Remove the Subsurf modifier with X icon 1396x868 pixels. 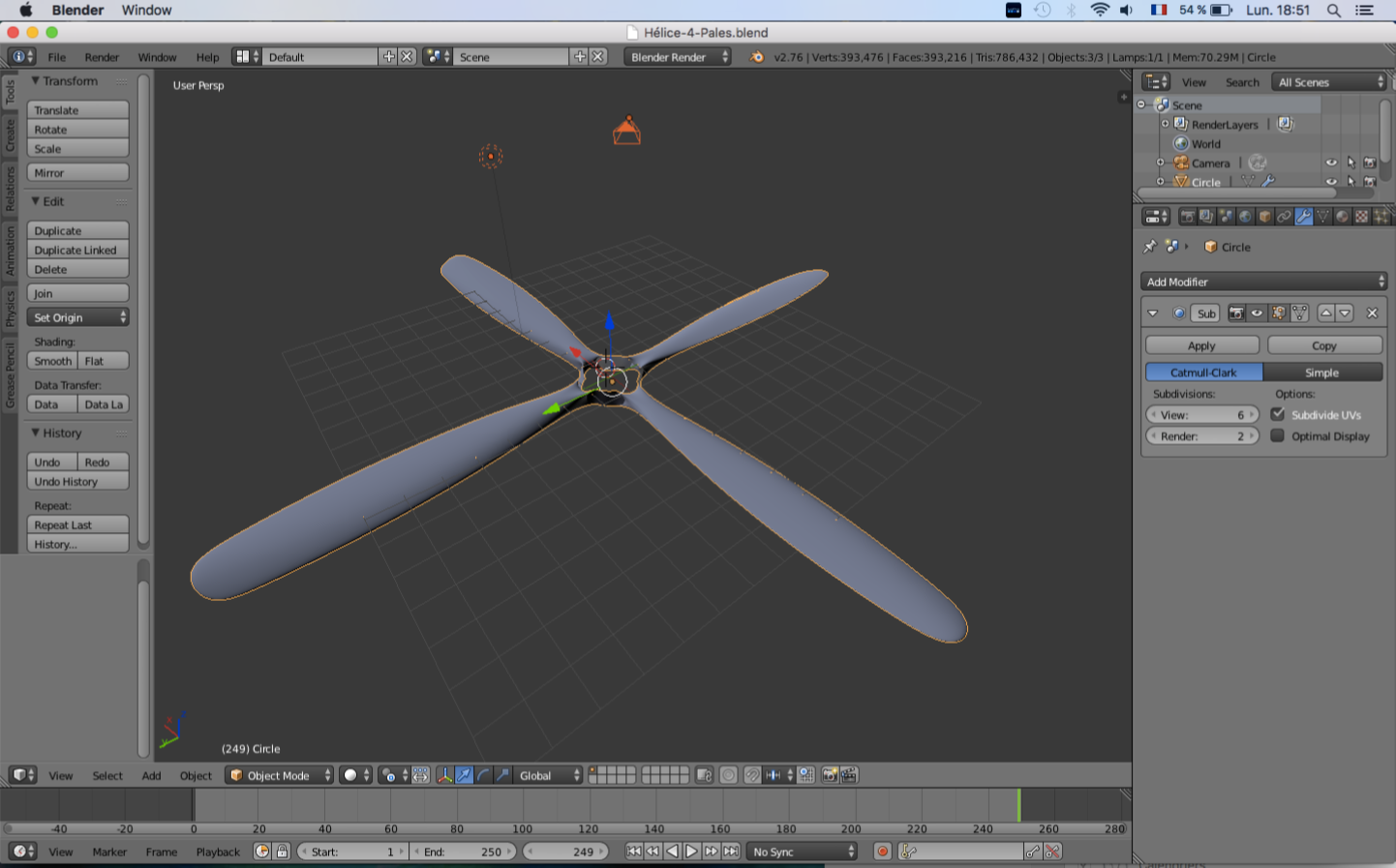tap(1372, 313)
